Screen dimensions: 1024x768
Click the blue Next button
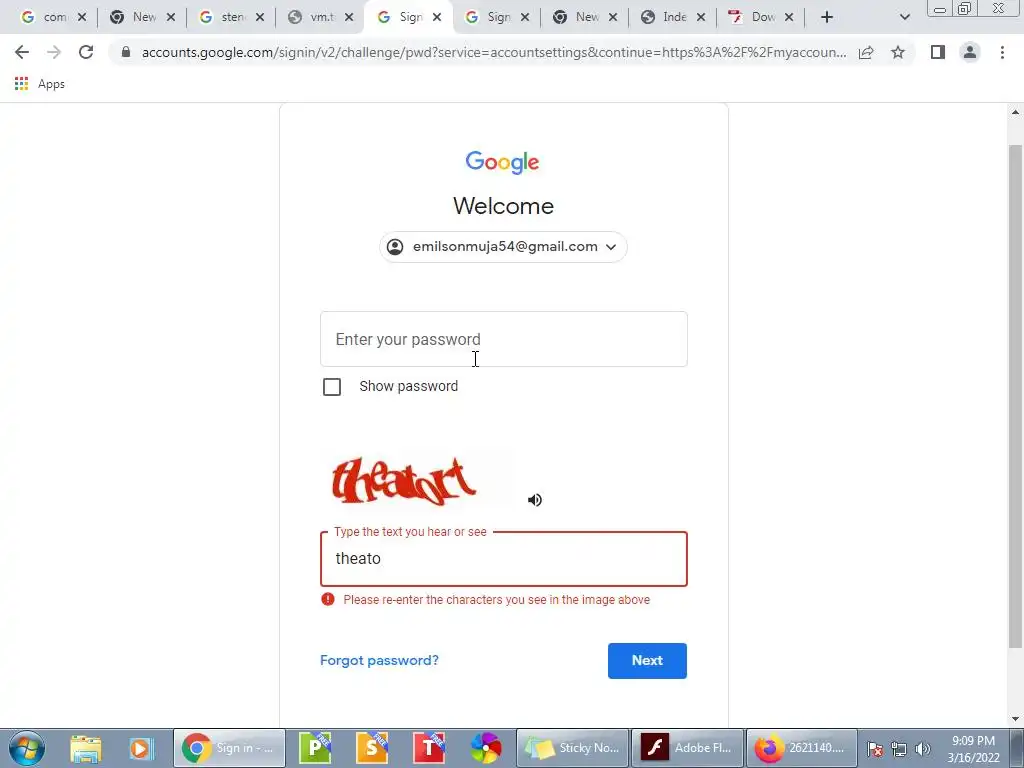[x=647, y=661]
